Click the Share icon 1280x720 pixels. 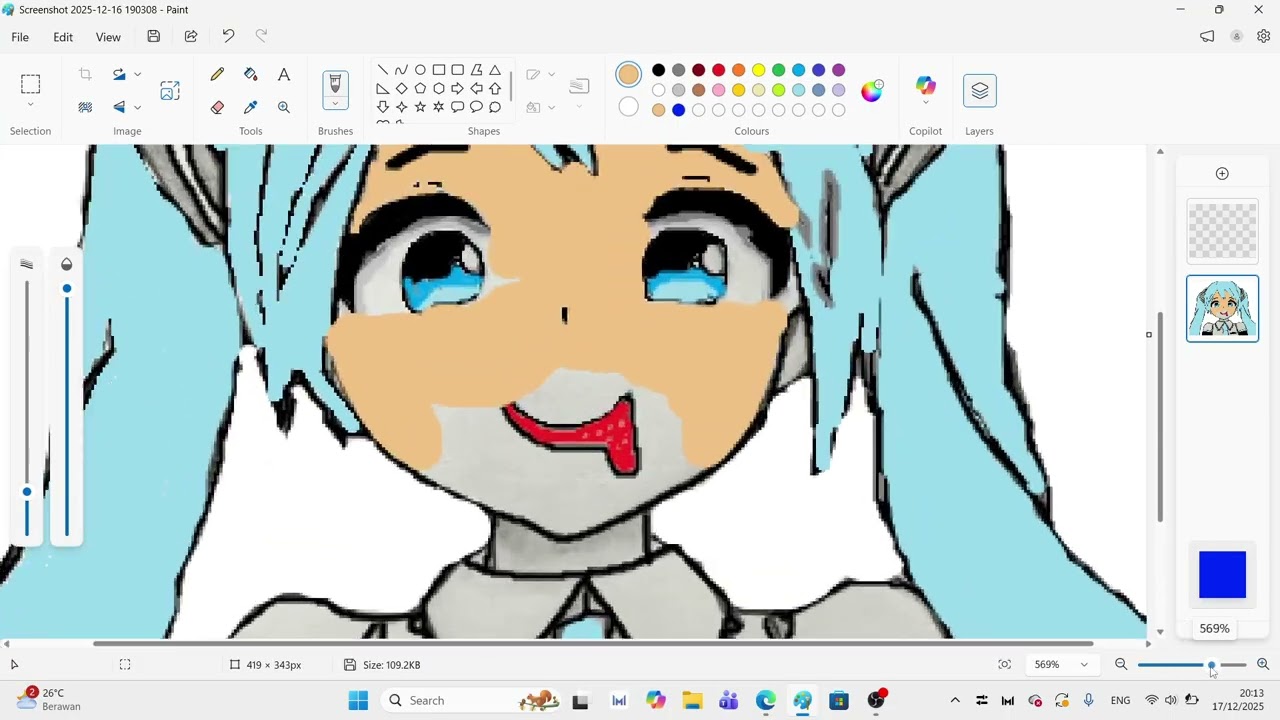(191, 37)
